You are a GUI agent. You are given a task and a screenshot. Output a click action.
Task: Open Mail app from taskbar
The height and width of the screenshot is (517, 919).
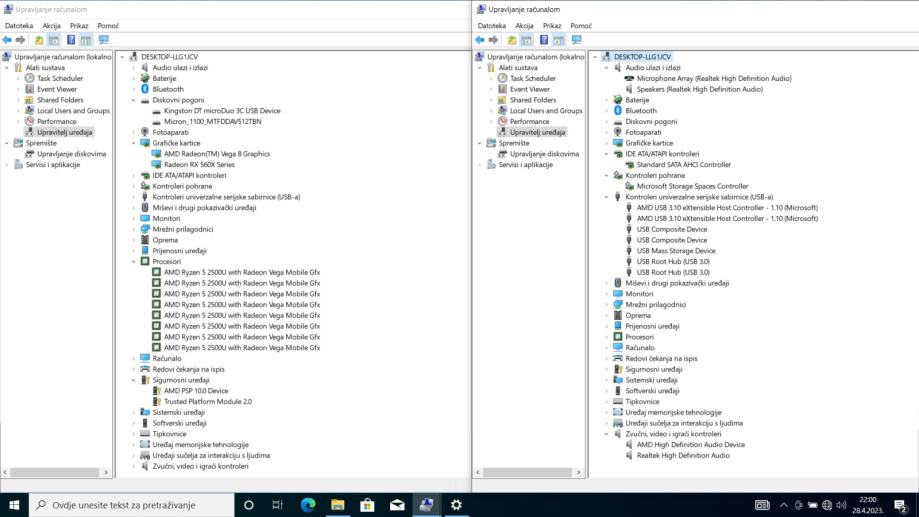pos(397,505)
